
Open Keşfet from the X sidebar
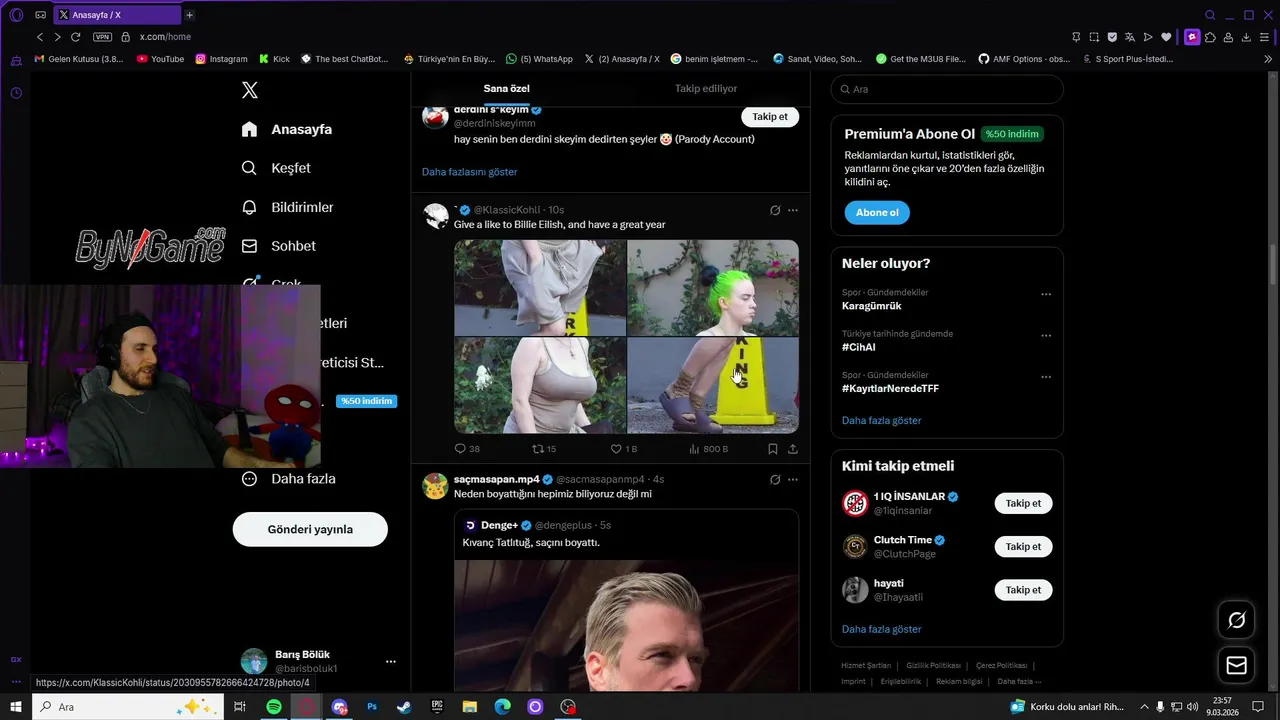point(276,168)
